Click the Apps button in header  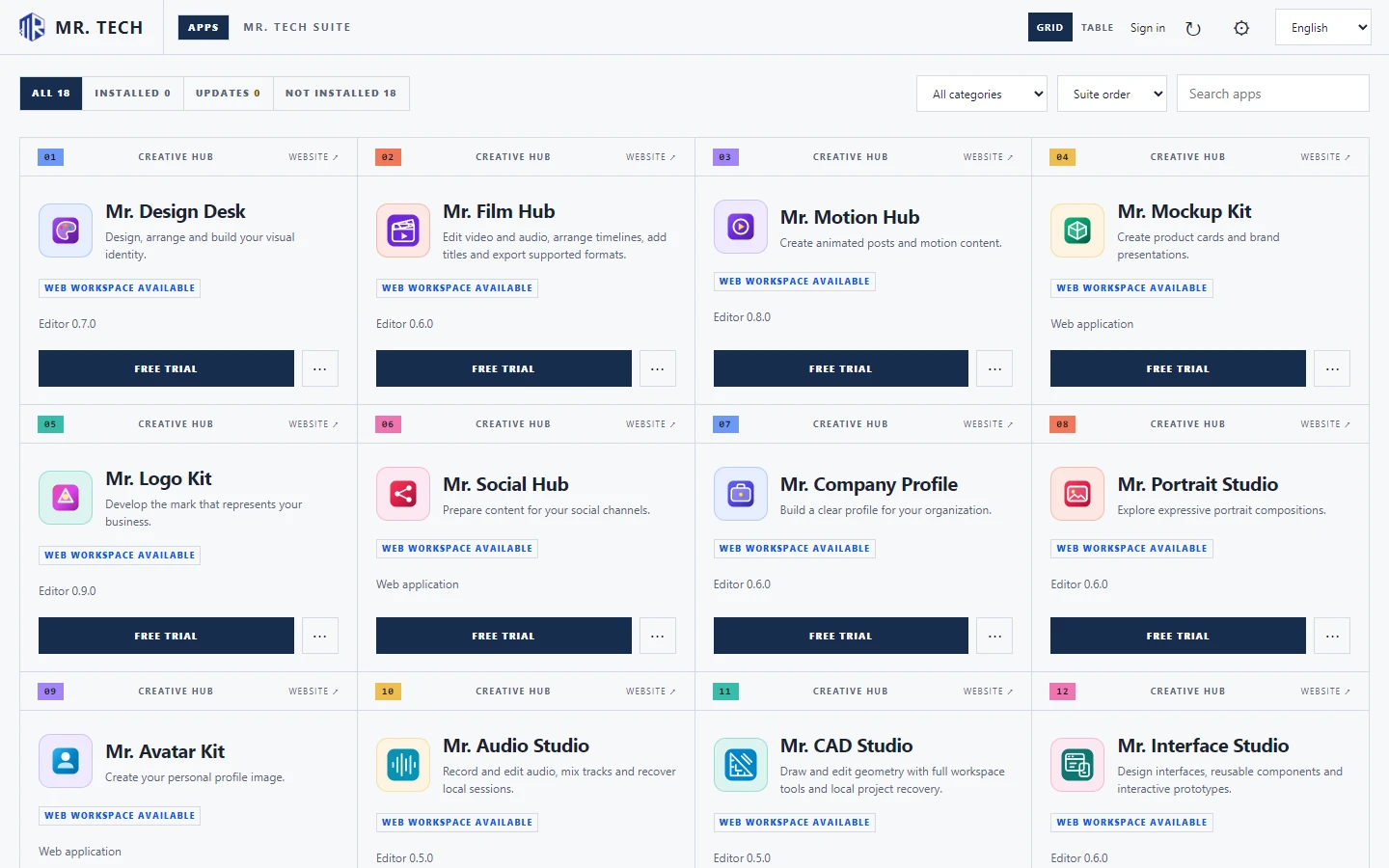click(204, 27)
